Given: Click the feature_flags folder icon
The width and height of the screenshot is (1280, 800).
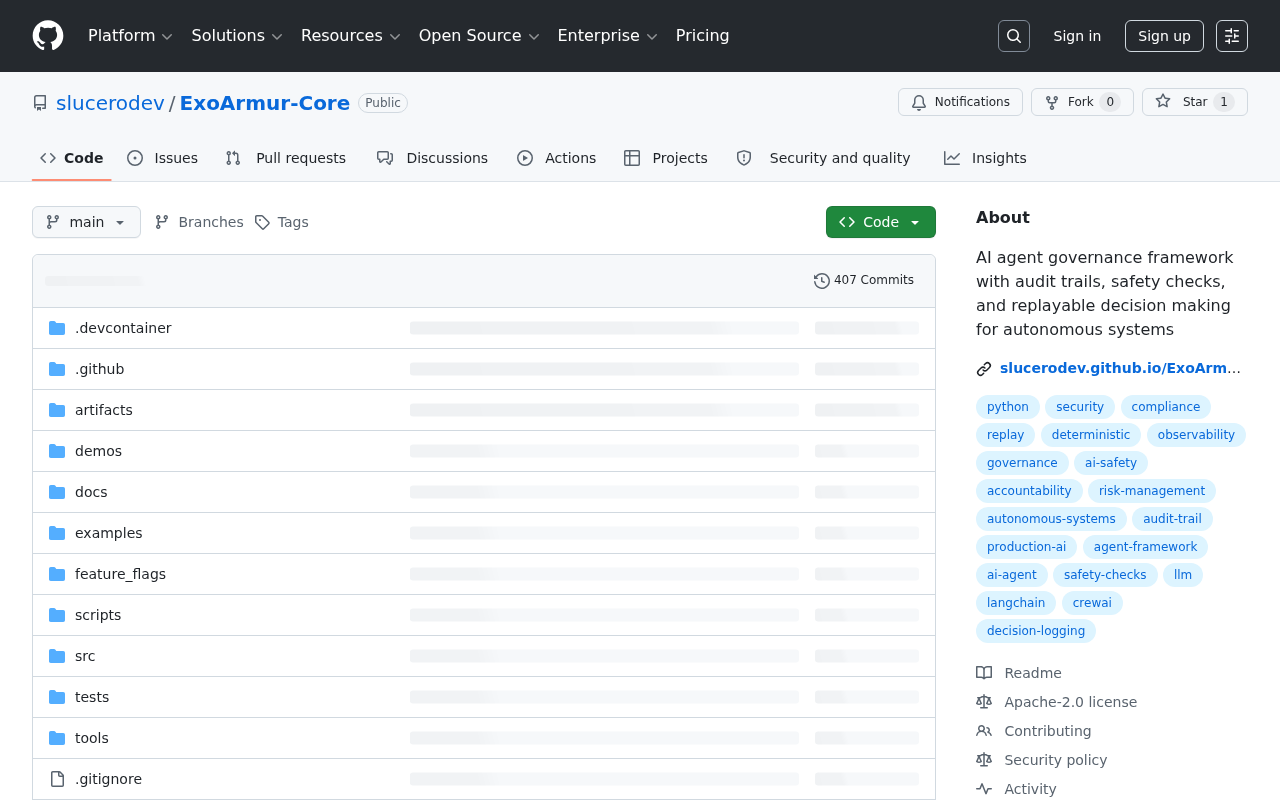Looking at the screenshot, I should [57, 574].
